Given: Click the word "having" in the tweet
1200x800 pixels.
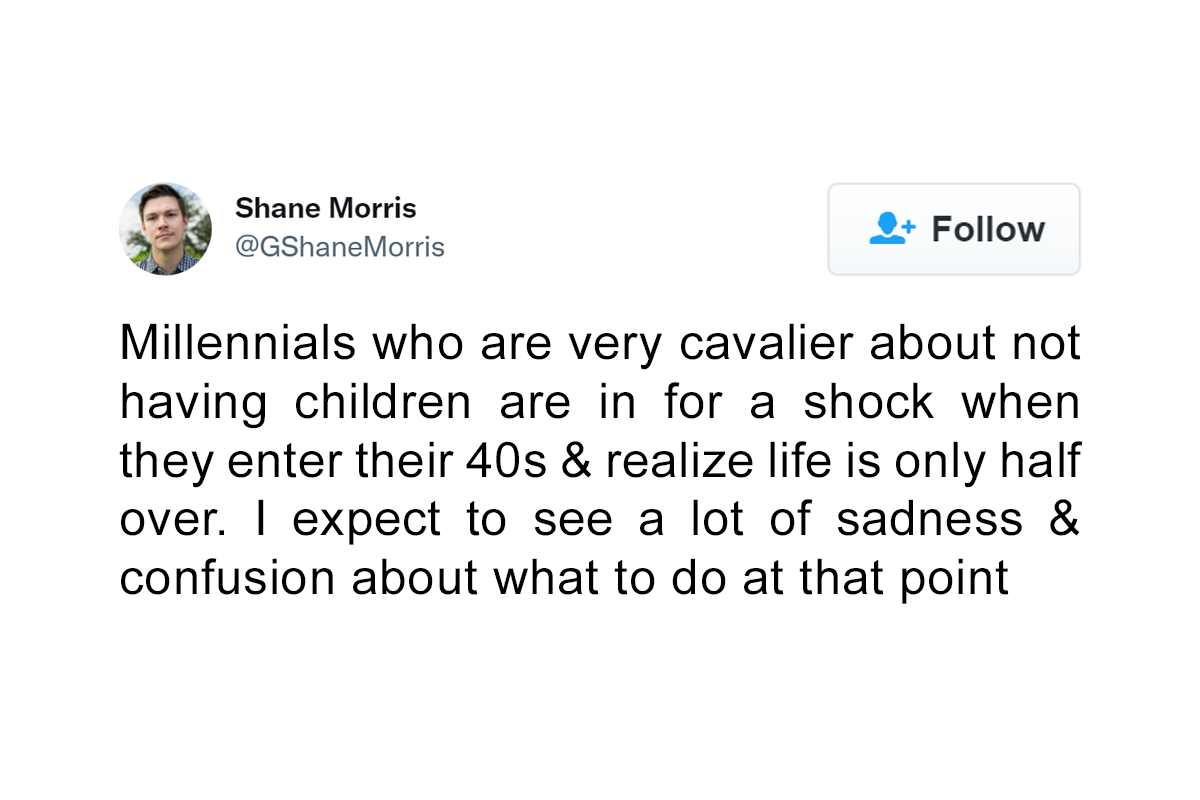Looking at the screenshot, I should 194,403.
